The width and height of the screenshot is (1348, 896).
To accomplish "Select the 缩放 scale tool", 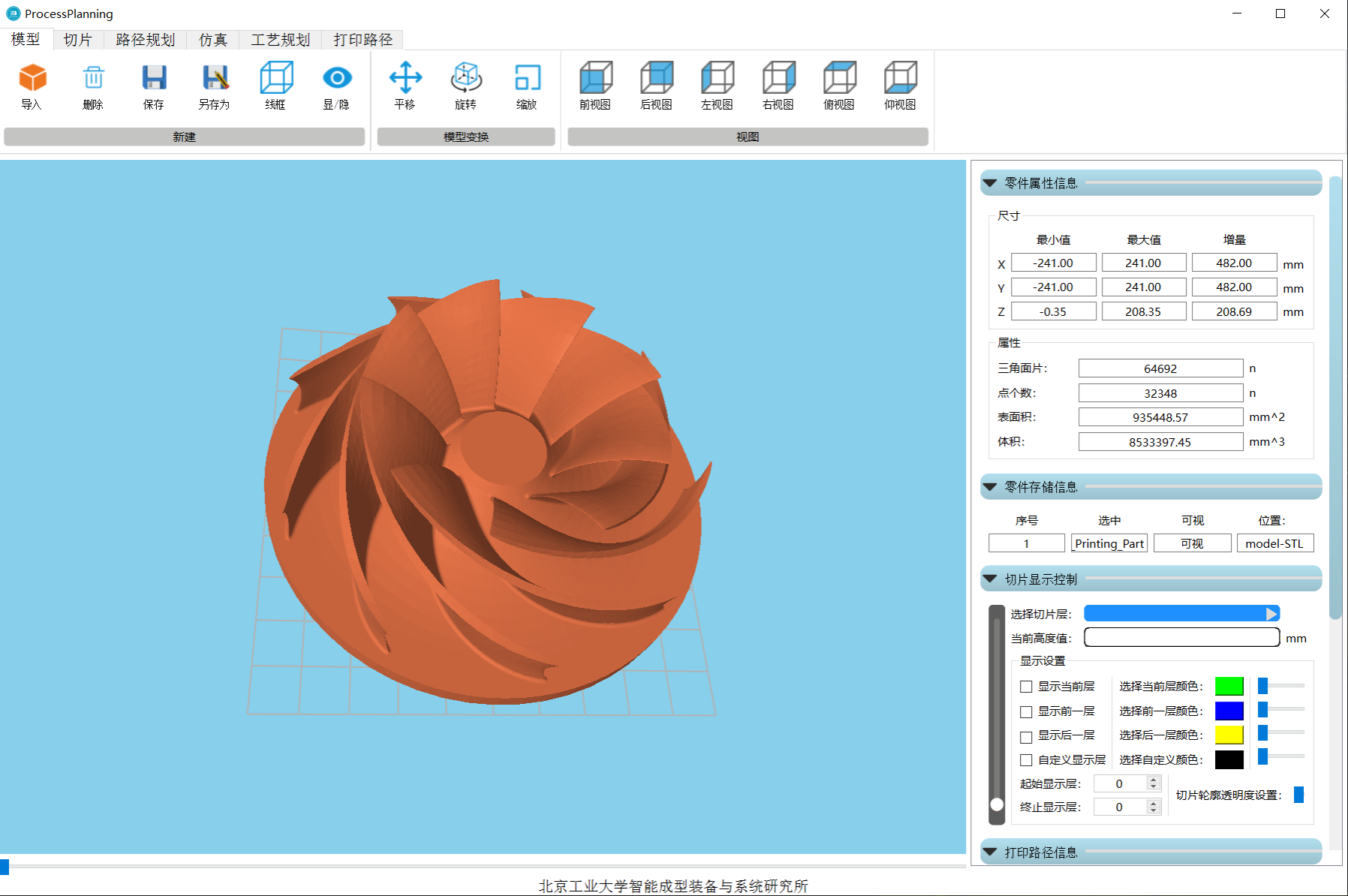I will point(527,79).
